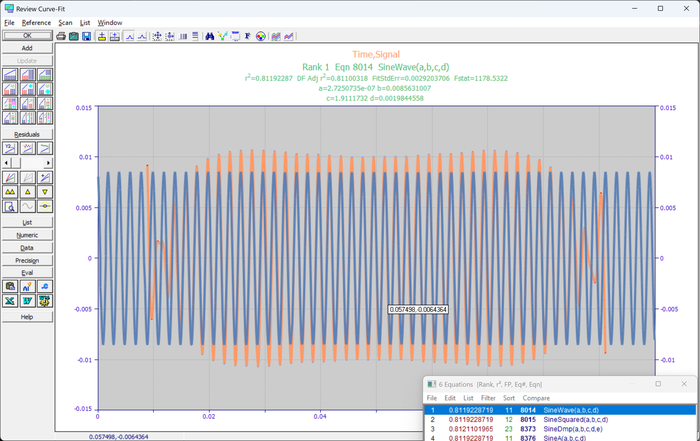The image size is (700, 441).
Task: Click the OK button
Action: pos(27,36)
